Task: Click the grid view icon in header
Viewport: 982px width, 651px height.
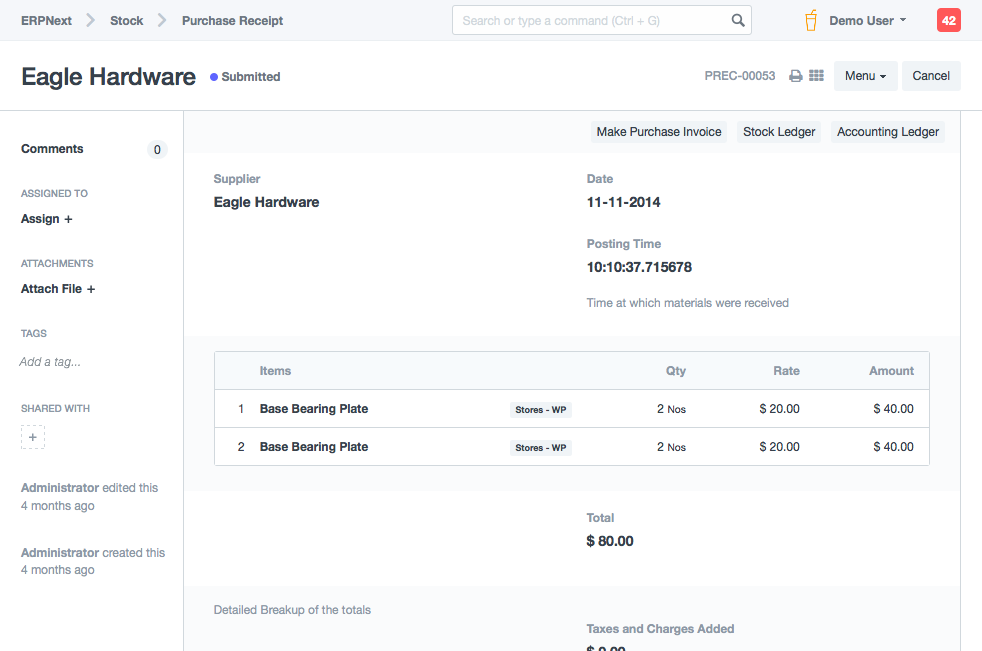Action: pos(816,76)
